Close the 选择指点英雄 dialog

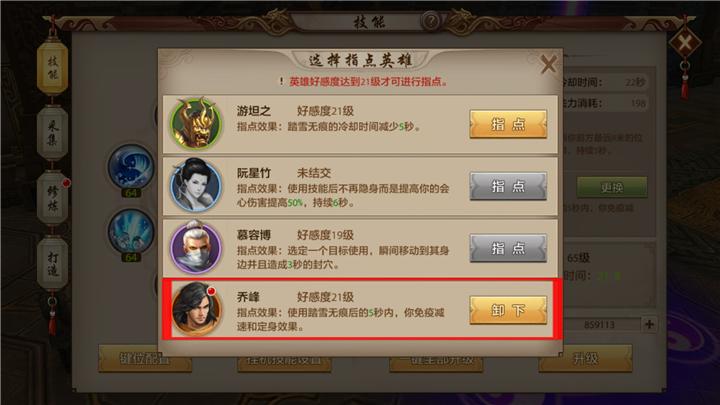pyautogui.click(x=548, y=64)
